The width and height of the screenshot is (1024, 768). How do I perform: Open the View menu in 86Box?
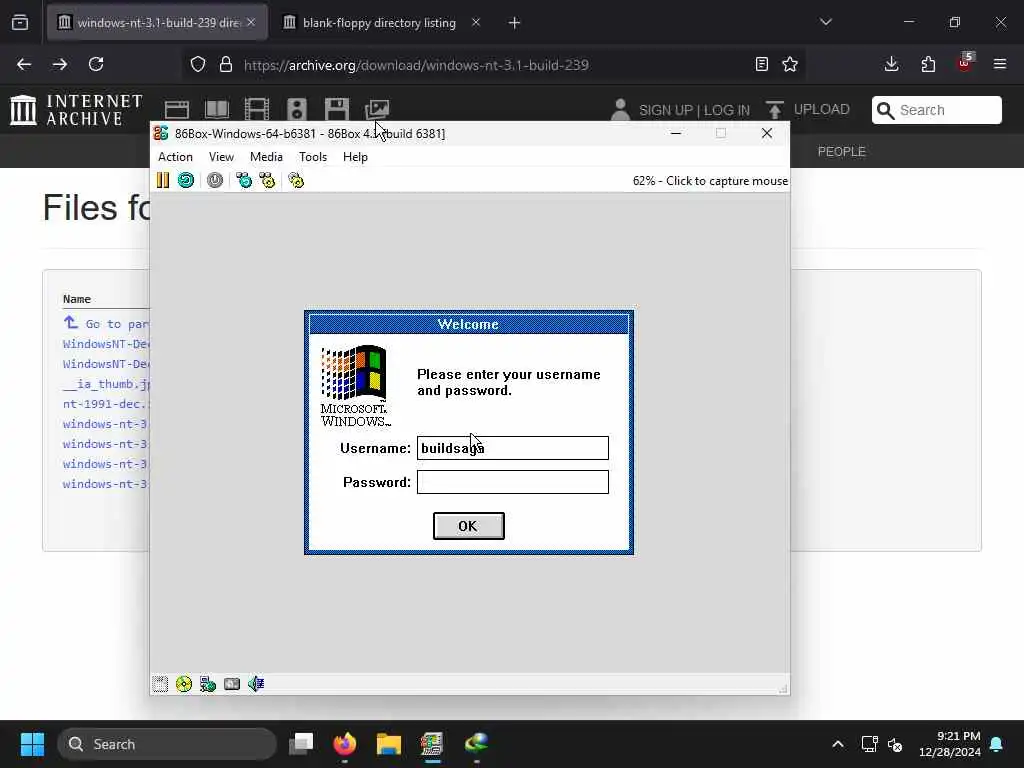(x=221, y=157)
